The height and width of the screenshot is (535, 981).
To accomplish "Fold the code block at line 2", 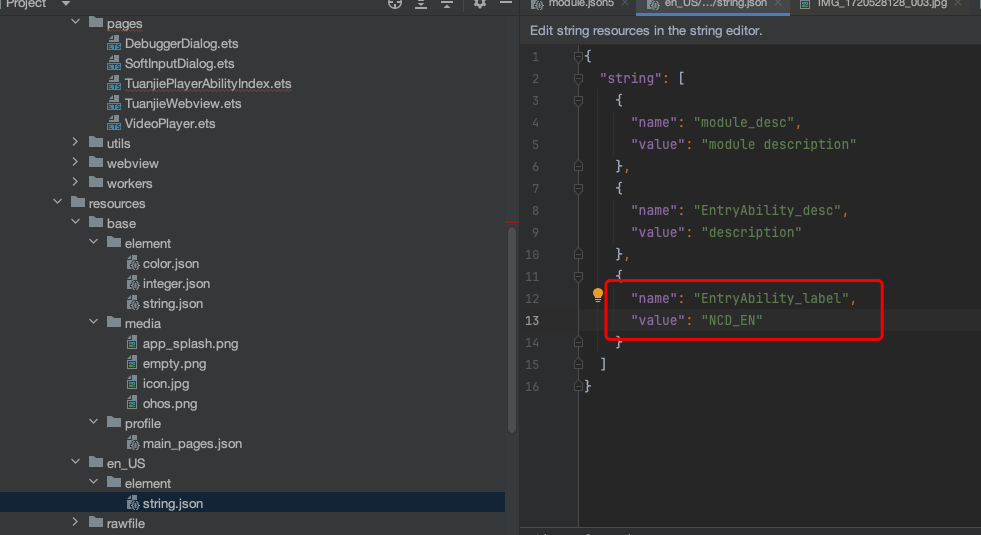I will [x=578, y=78].
